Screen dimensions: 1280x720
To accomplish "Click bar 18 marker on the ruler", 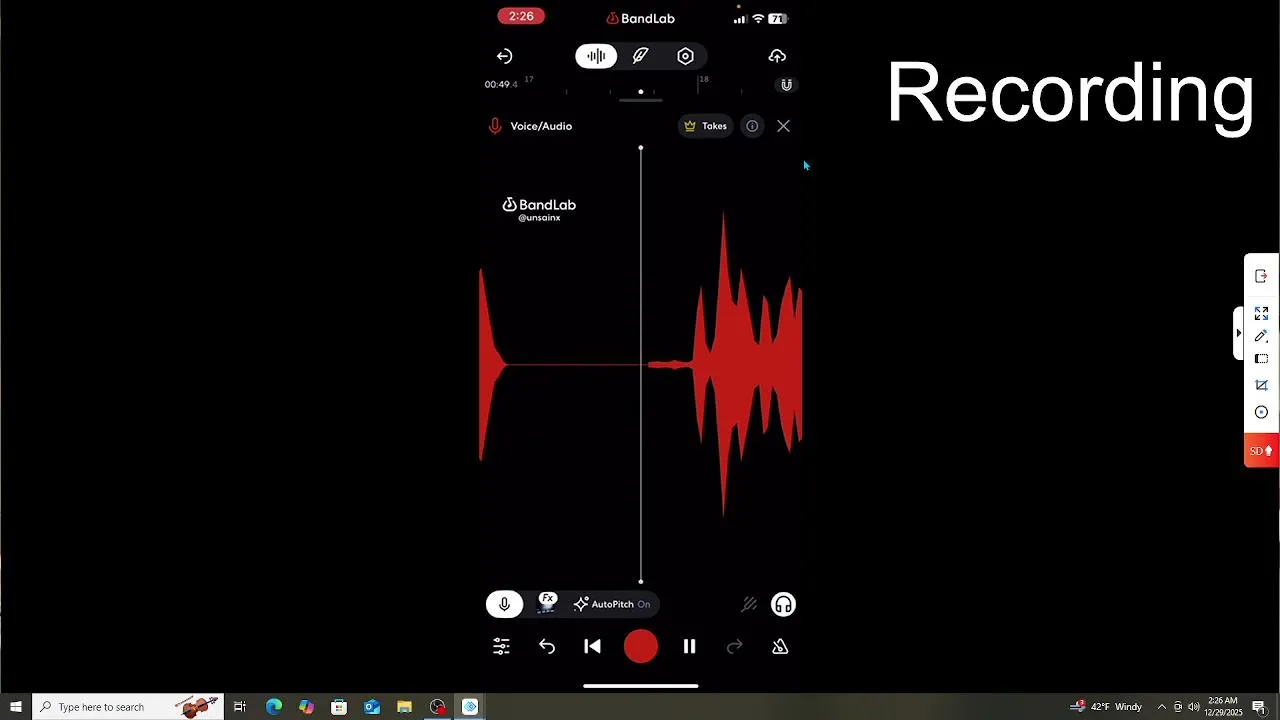I will (x=704, y=79).
